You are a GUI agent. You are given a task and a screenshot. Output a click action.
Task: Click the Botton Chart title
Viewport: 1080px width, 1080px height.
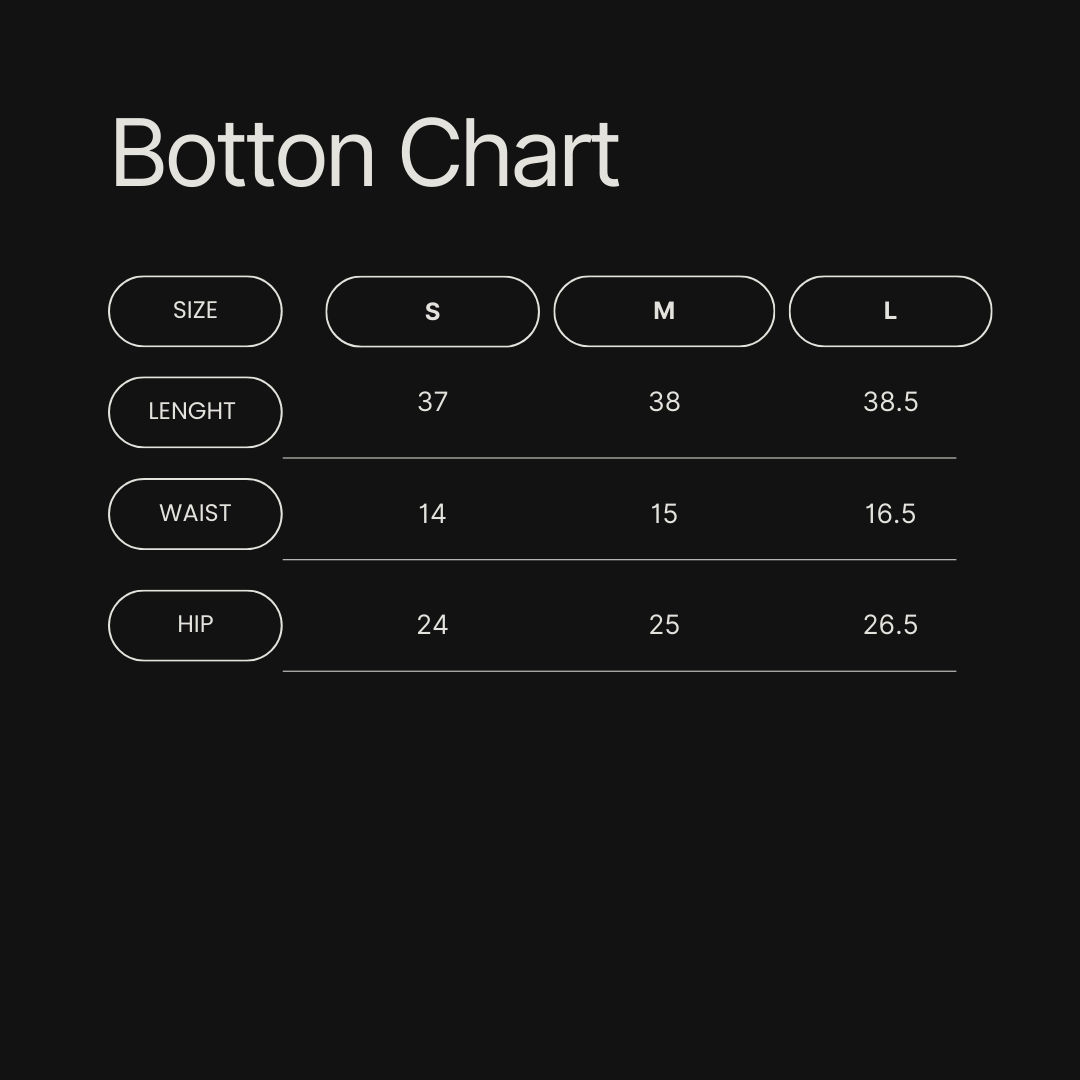pyautogui.click(x=365, y=153)
